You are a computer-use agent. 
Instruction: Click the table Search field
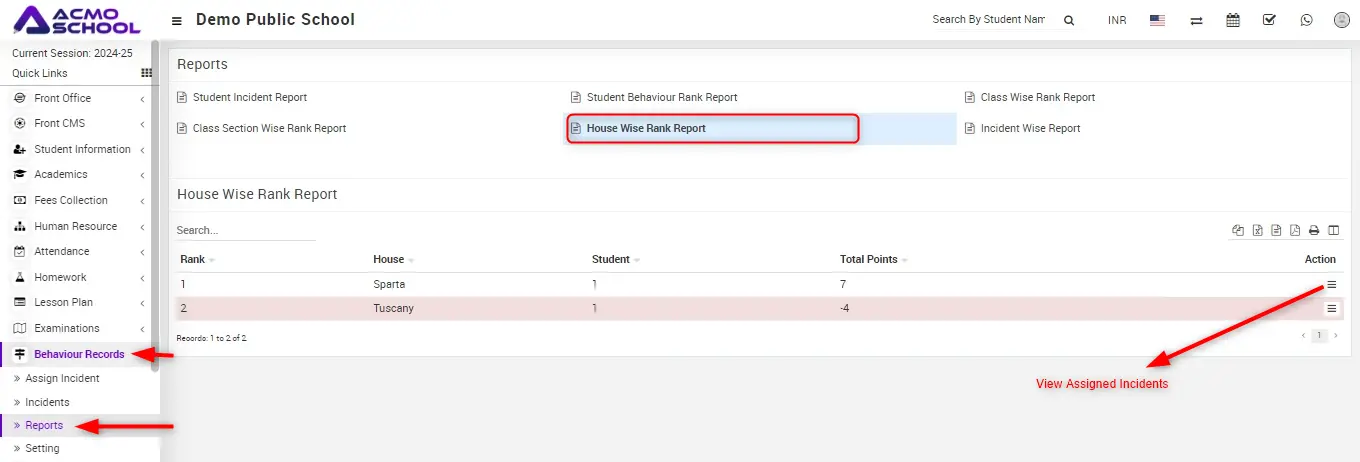(x=245, y=230)
